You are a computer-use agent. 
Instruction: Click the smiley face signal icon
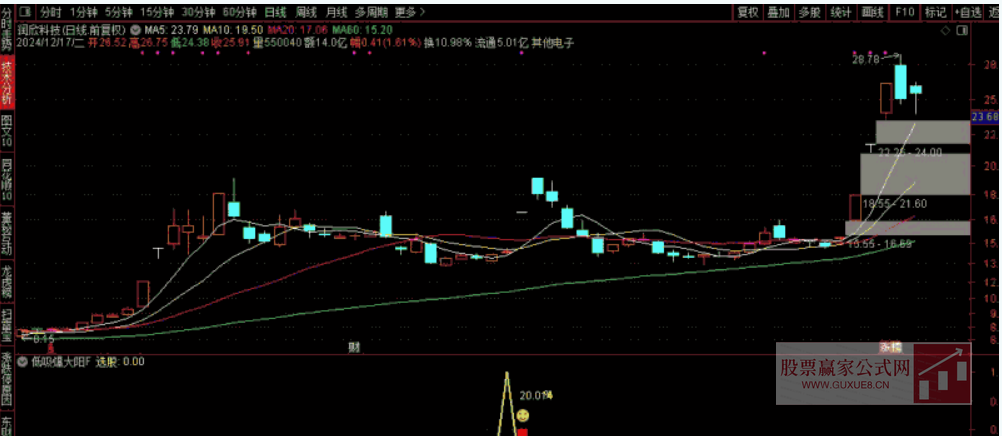click(523, 416)
